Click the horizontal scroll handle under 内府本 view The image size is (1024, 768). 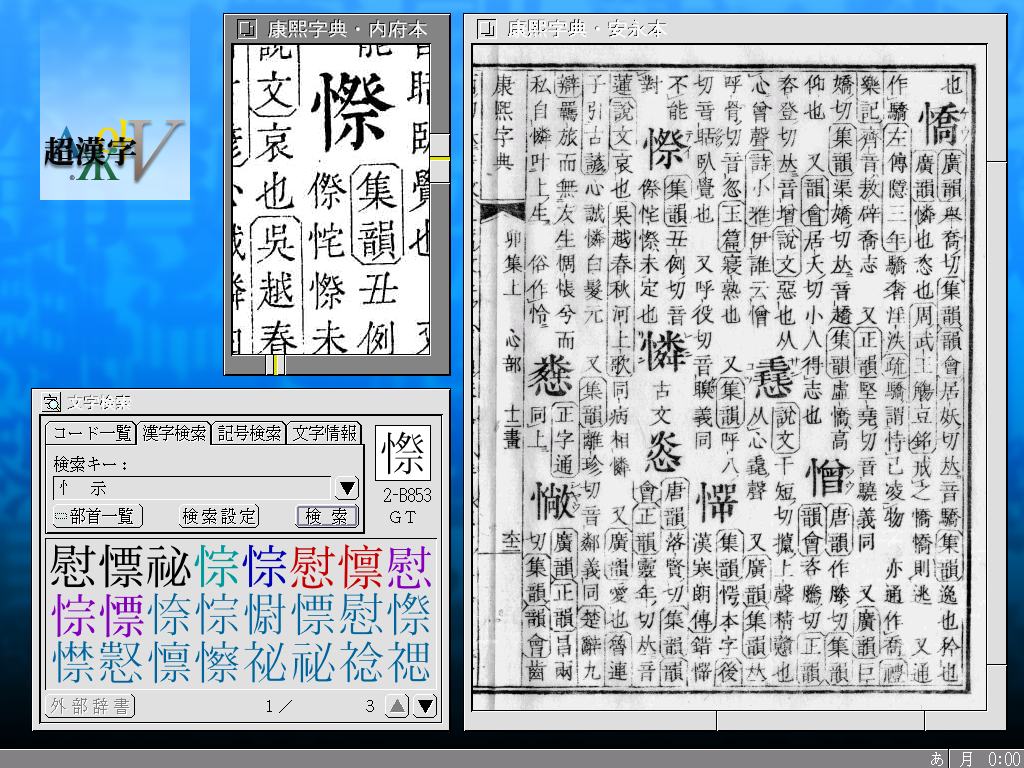(277, 366)
